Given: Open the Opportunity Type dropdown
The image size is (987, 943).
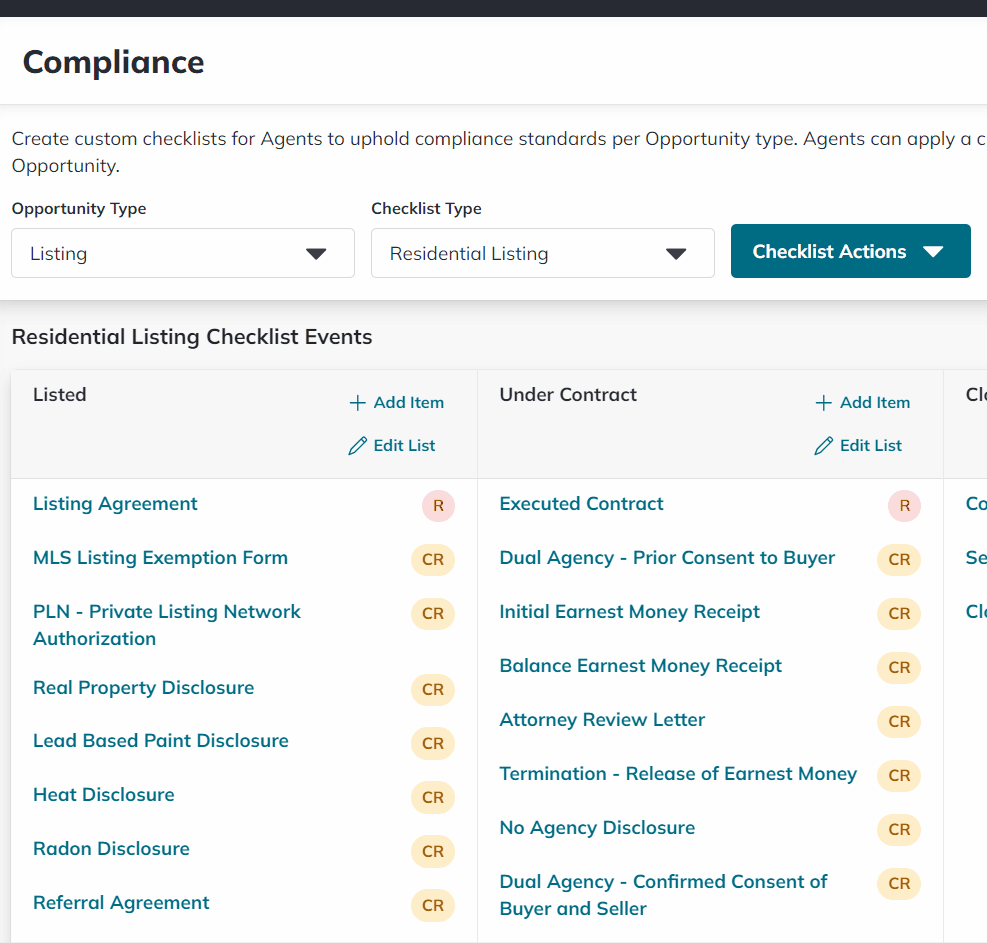Looking at the screenshot, I should point(182,253).
